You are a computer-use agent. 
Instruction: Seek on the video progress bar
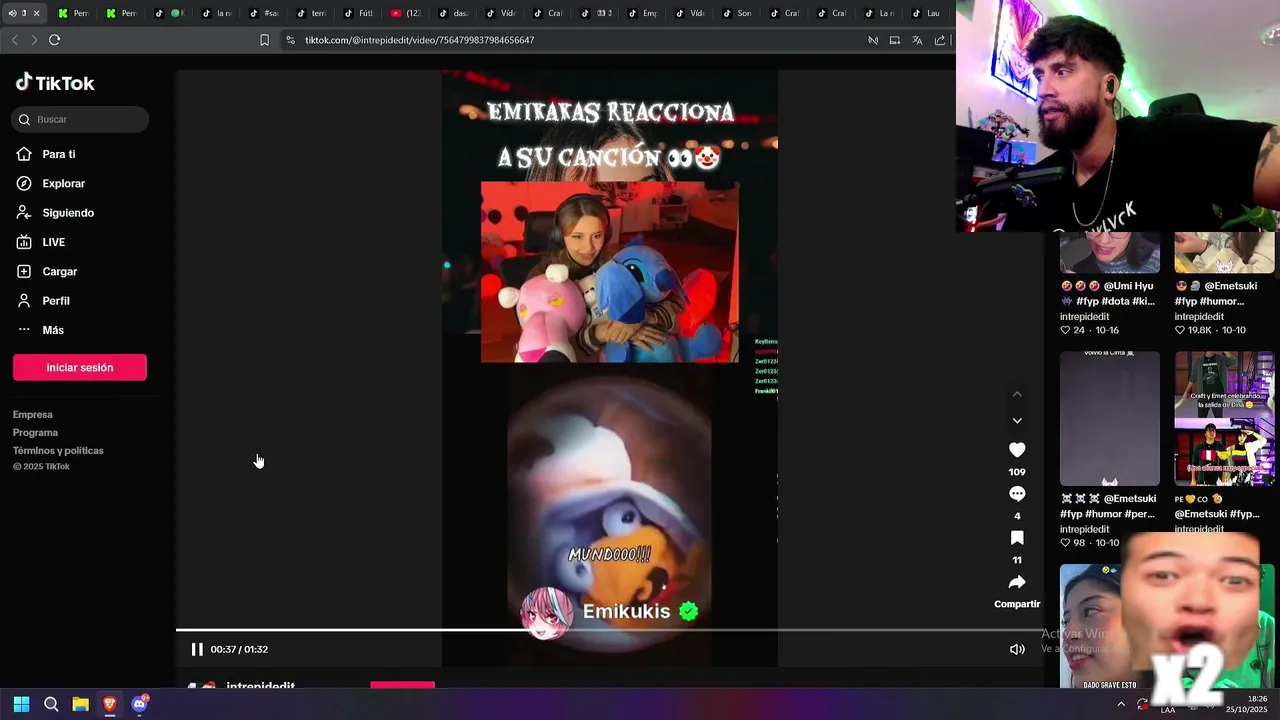coord(609,630)
